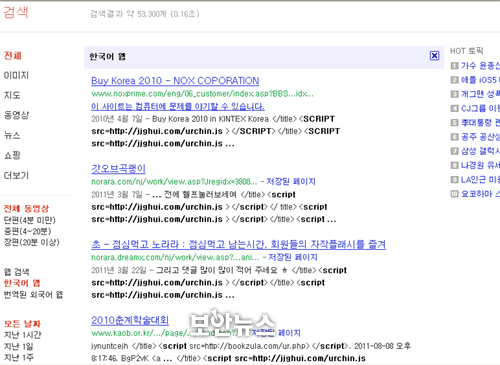Click the 검색 heading at the top left
This screenshot has width=500, height=365.
pos(16,12)
